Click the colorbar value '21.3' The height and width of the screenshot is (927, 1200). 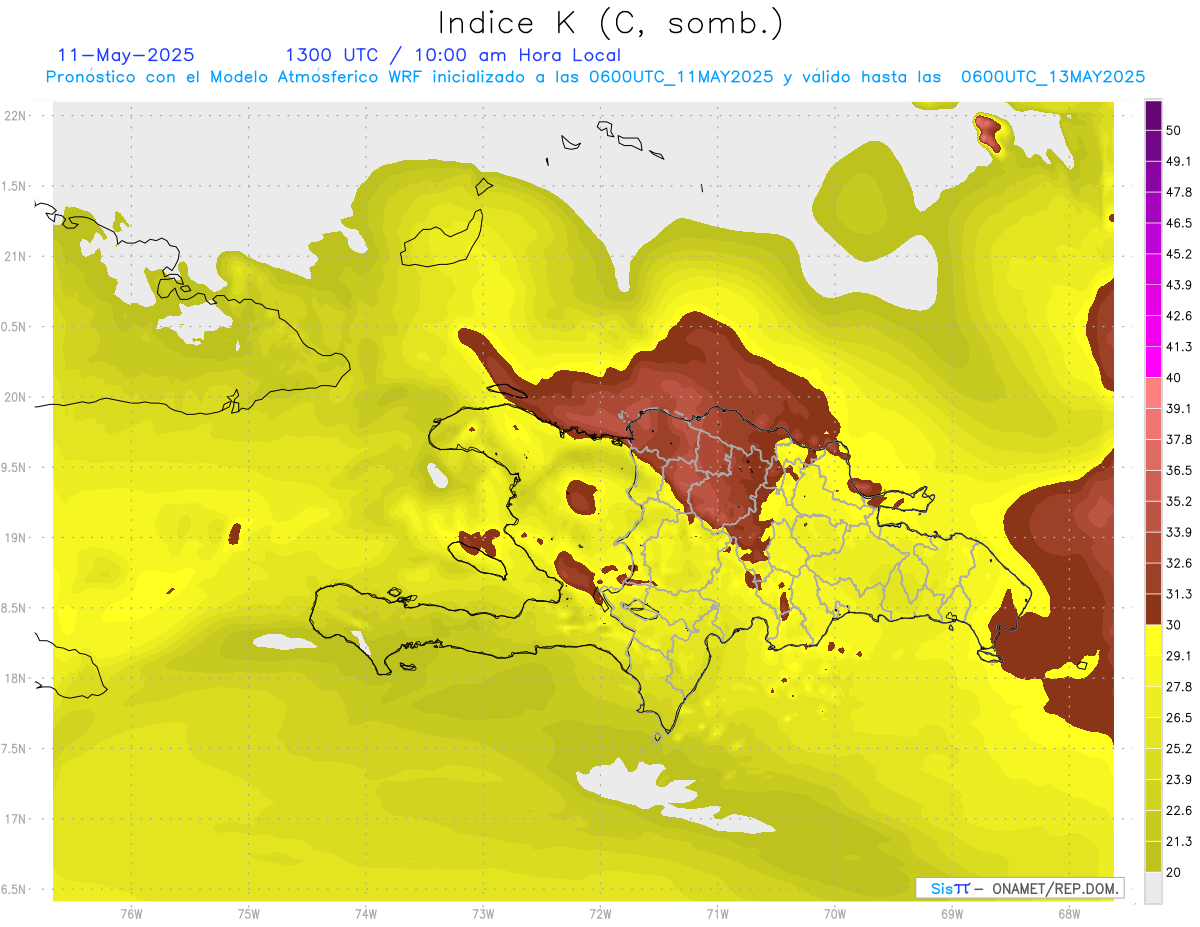pyautogui.click(x=1179, y=841)
